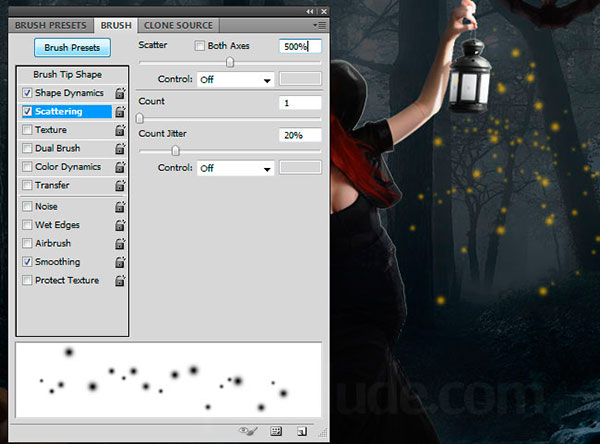Click the lock icon next to Texture
Viewport: 600px width, 444px height.
point(120,130)
